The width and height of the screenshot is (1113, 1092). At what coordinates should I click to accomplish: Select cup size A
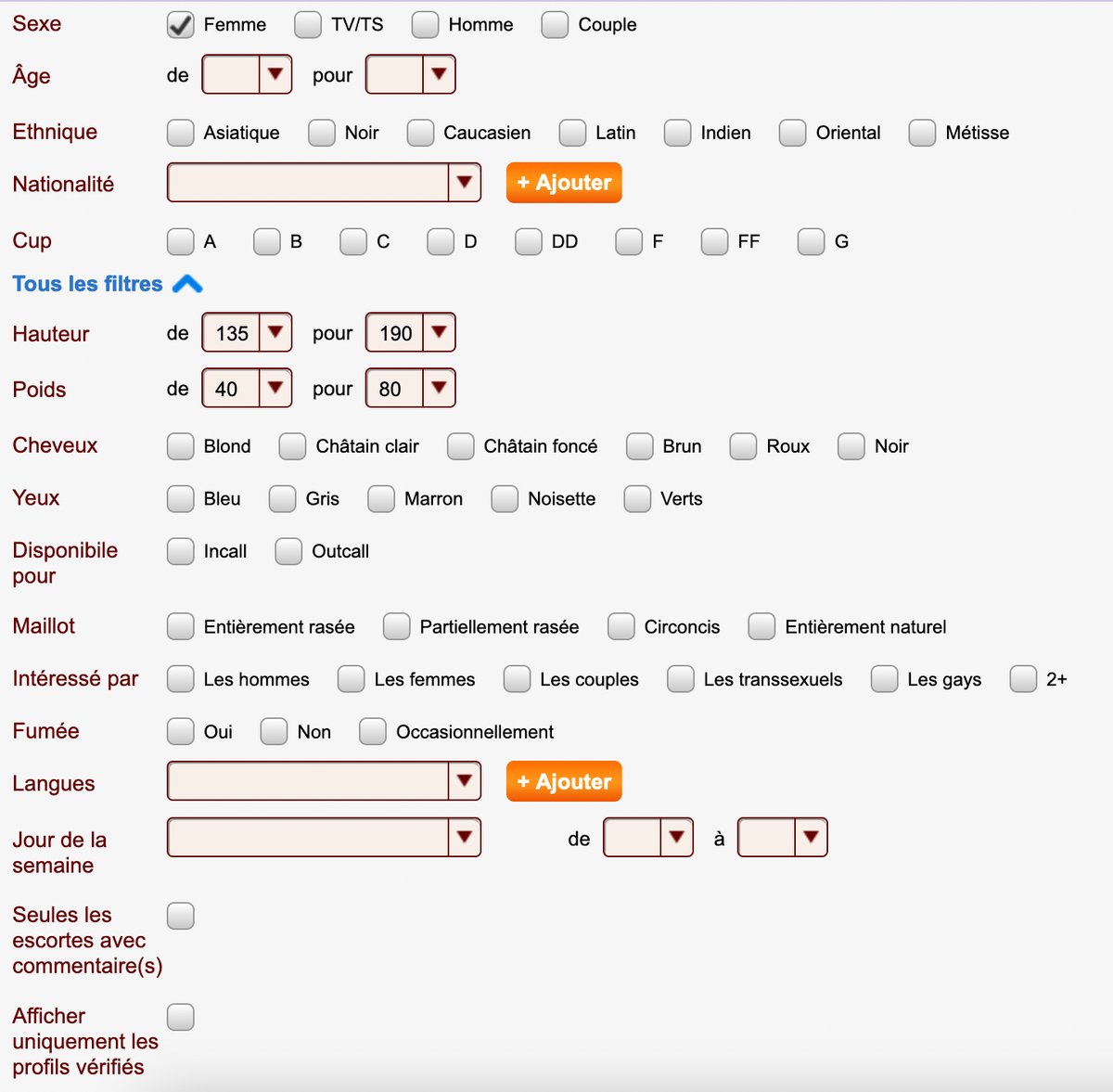(x=181, y=241)
